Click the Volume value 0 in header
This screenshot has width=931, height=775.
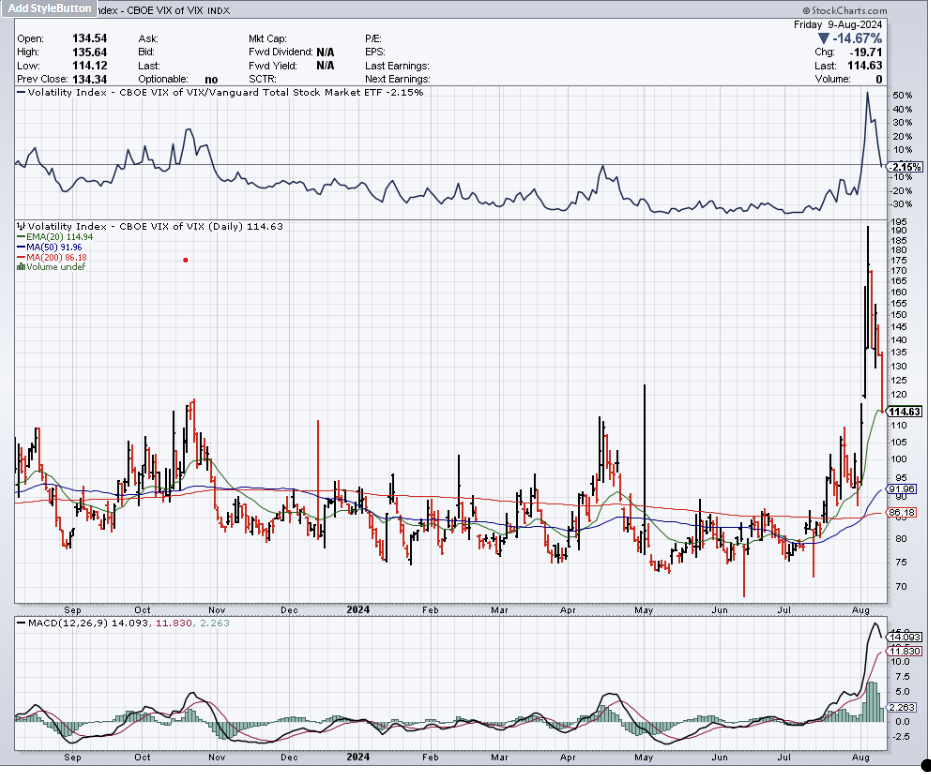pyautogui.click(x=879, y=79)
